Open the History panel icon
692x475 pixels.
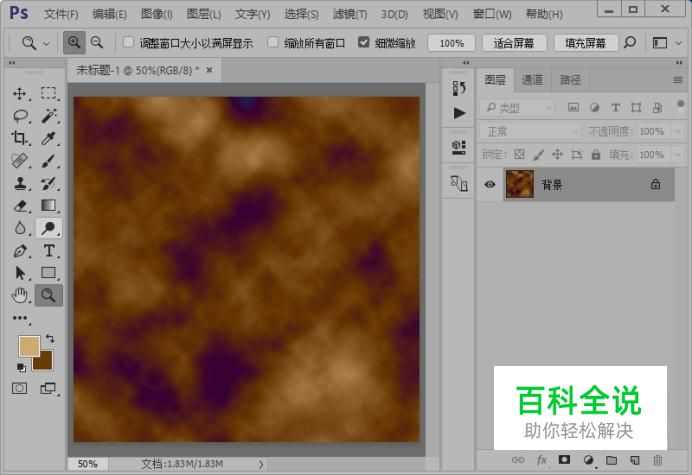[459, 88]
